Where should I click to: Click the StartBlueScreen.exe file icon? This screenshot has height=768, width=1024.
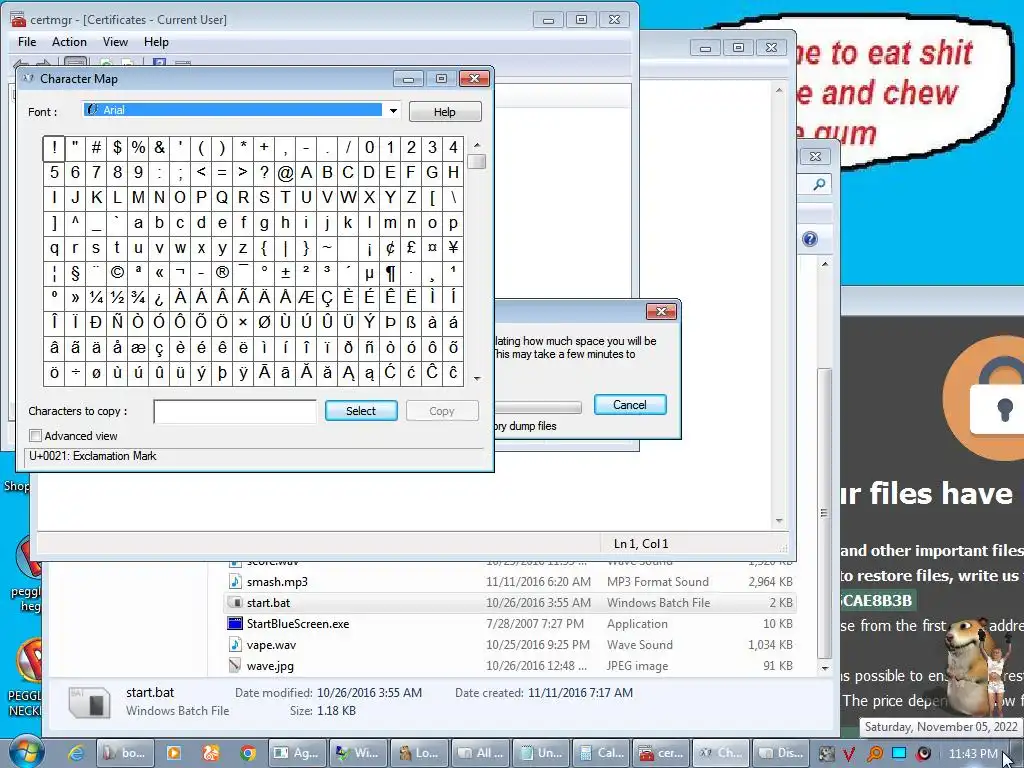coord(235,624)
